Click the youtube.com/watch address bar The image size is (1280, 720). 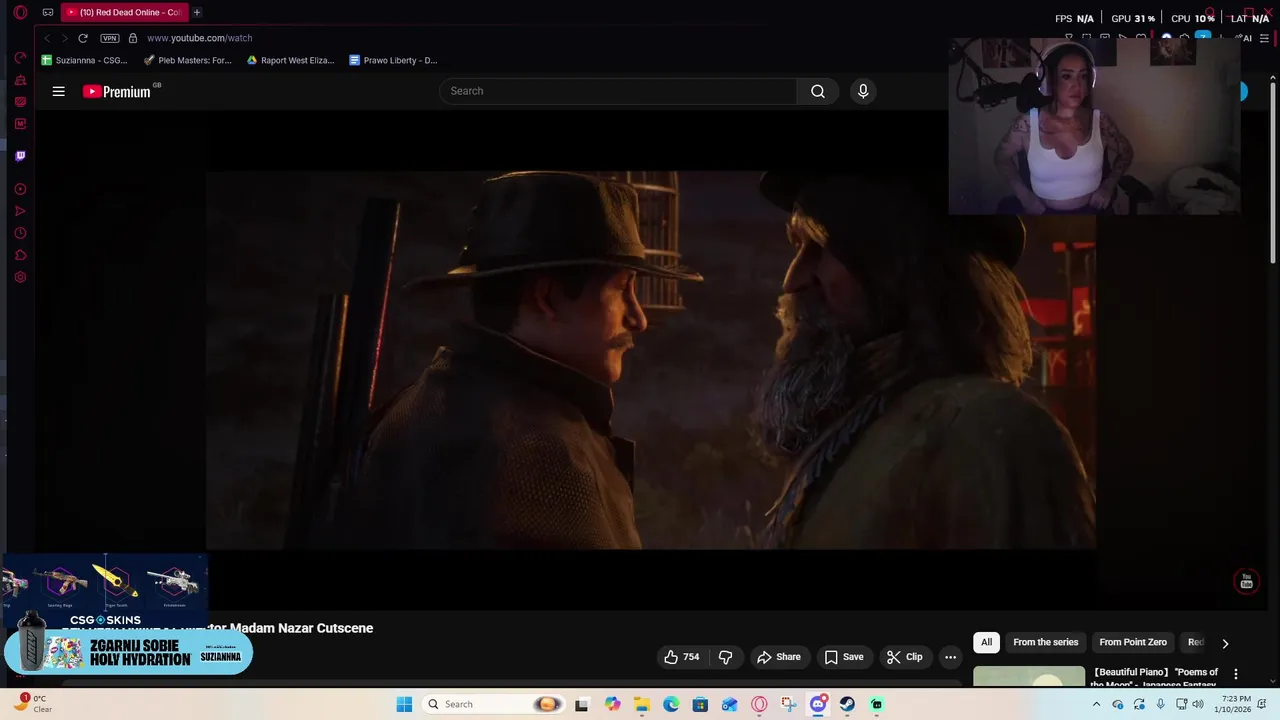(x=199, y=38)
